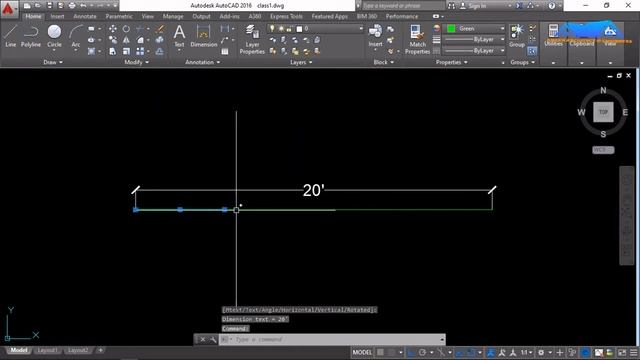This screenshot has width=640, height=360.
Task: Click the Erase tool in Modify panel
Action: (x=160, y=29)
